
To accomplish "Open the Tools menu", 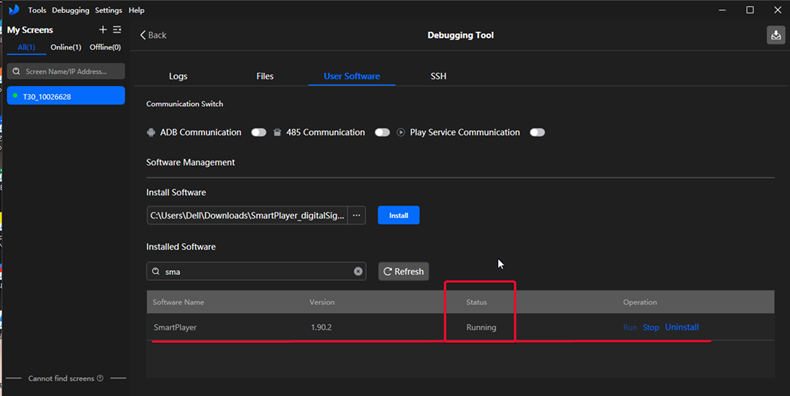I will 37,10.
